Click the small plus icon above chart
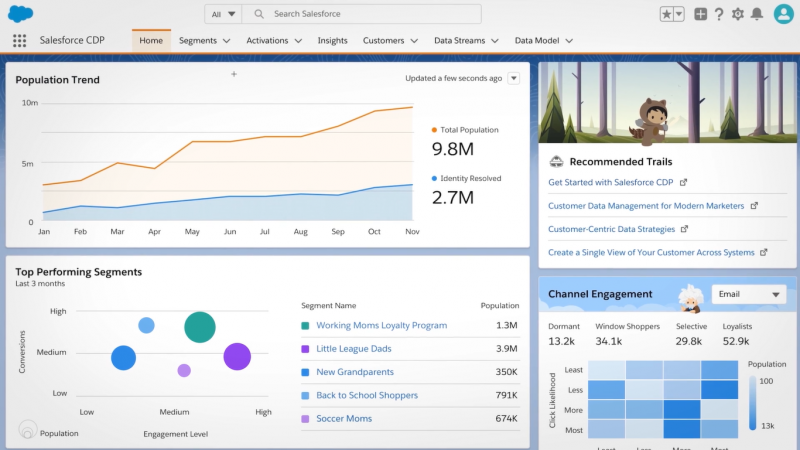This screenshot has width=800, height=450. click(234, 74)
